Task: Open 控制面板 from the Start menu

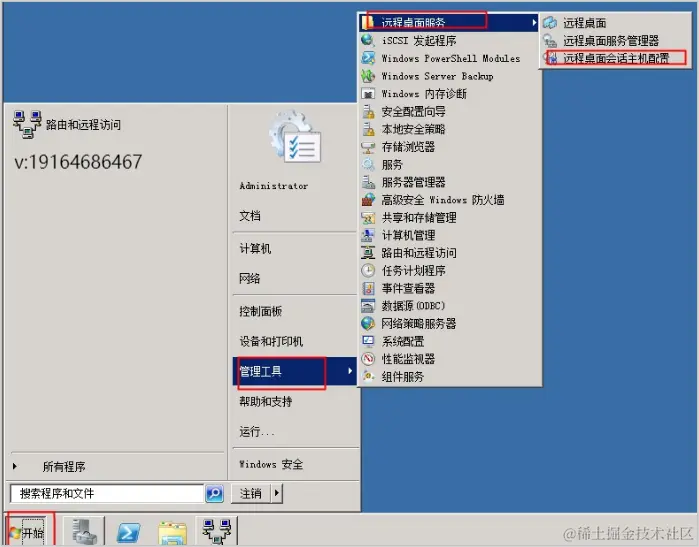Action: point(260,311)
